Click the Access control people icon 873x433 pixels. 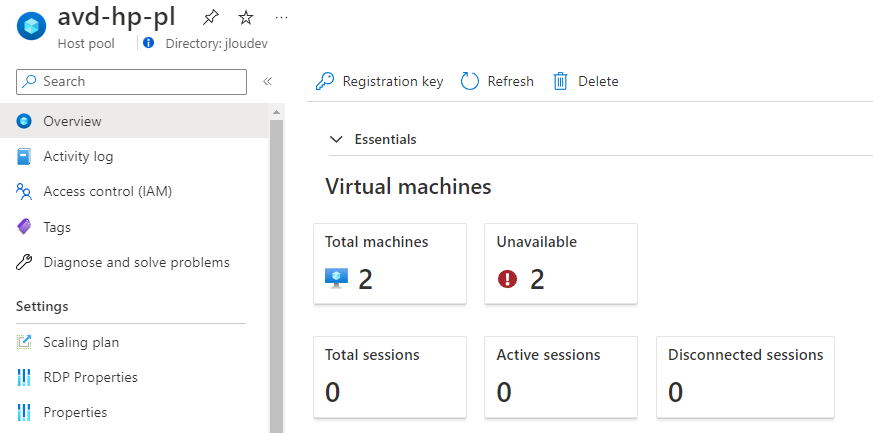point(24,192)
